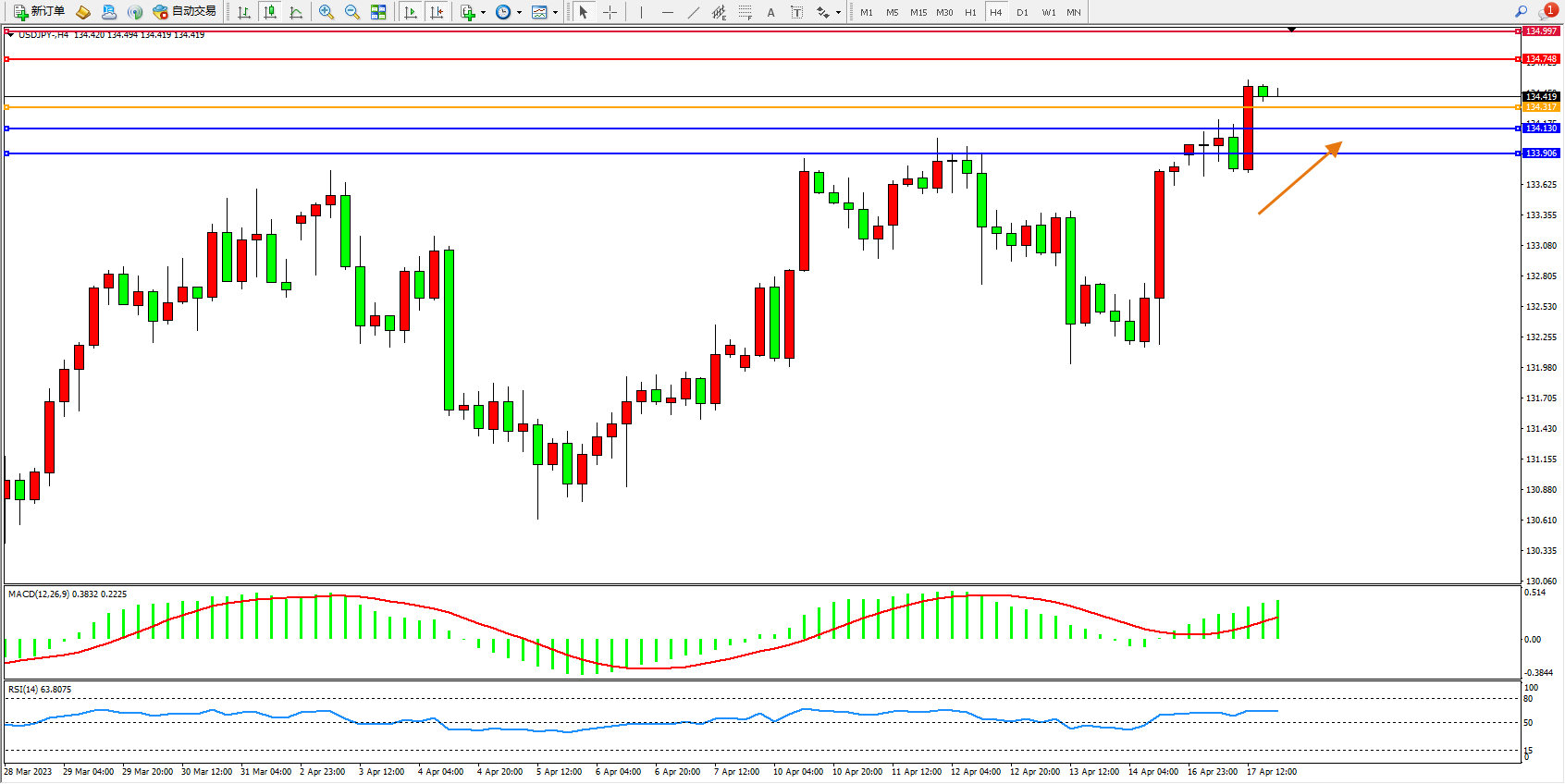Open the chart templates dropdown arrow
The image size is (1565, 784).
(555, 13)
